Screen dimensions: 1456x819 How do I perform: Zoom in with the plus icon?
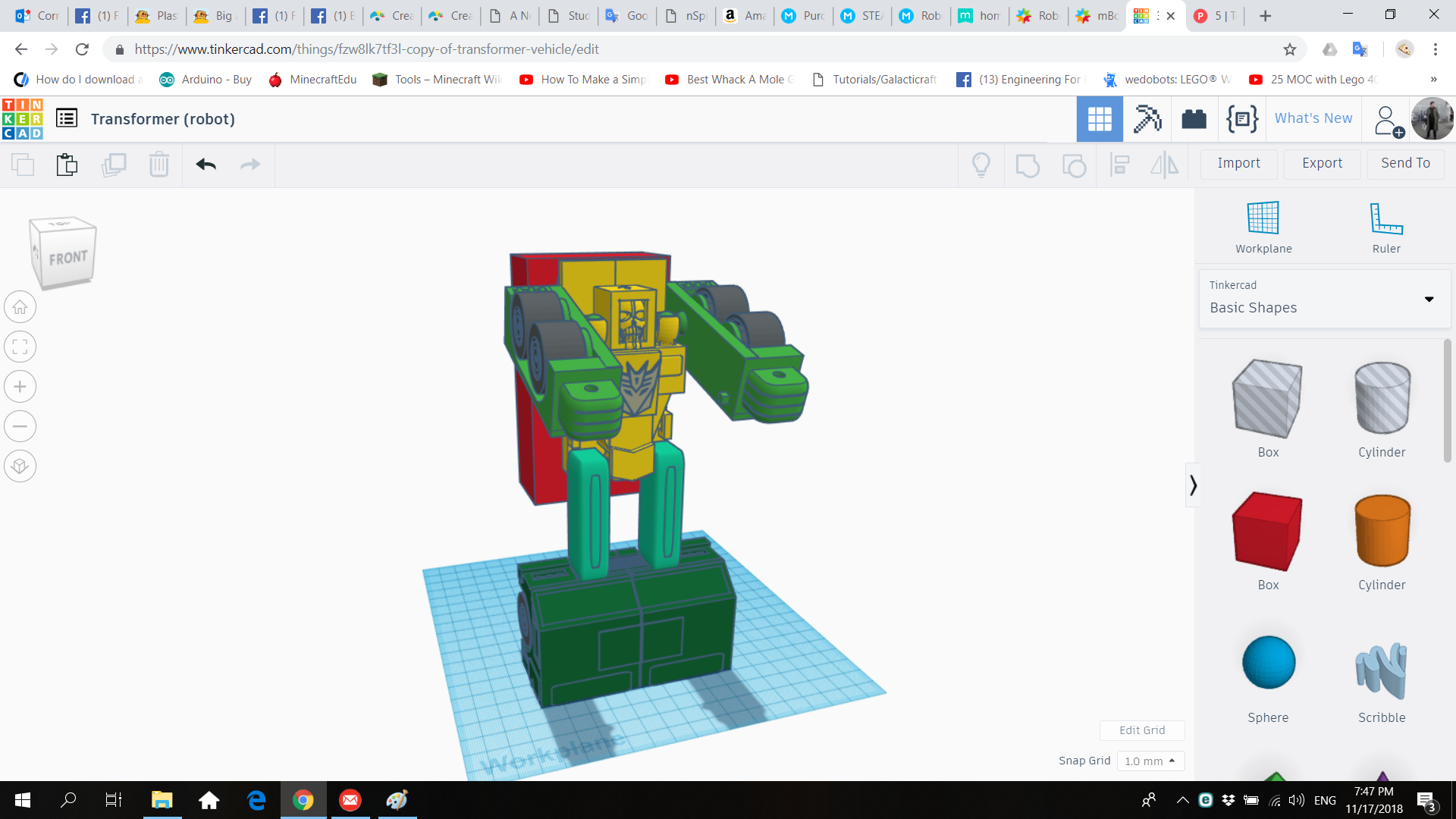tap(20, 387)
